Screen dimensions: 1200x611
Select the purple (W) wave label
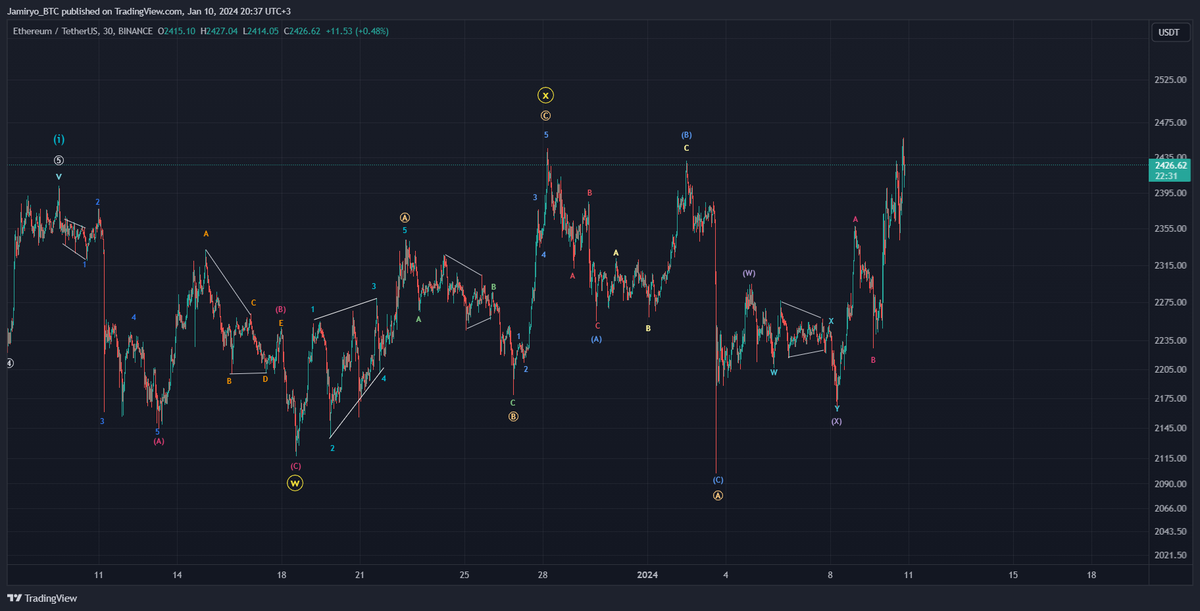(x=749, y=273)
